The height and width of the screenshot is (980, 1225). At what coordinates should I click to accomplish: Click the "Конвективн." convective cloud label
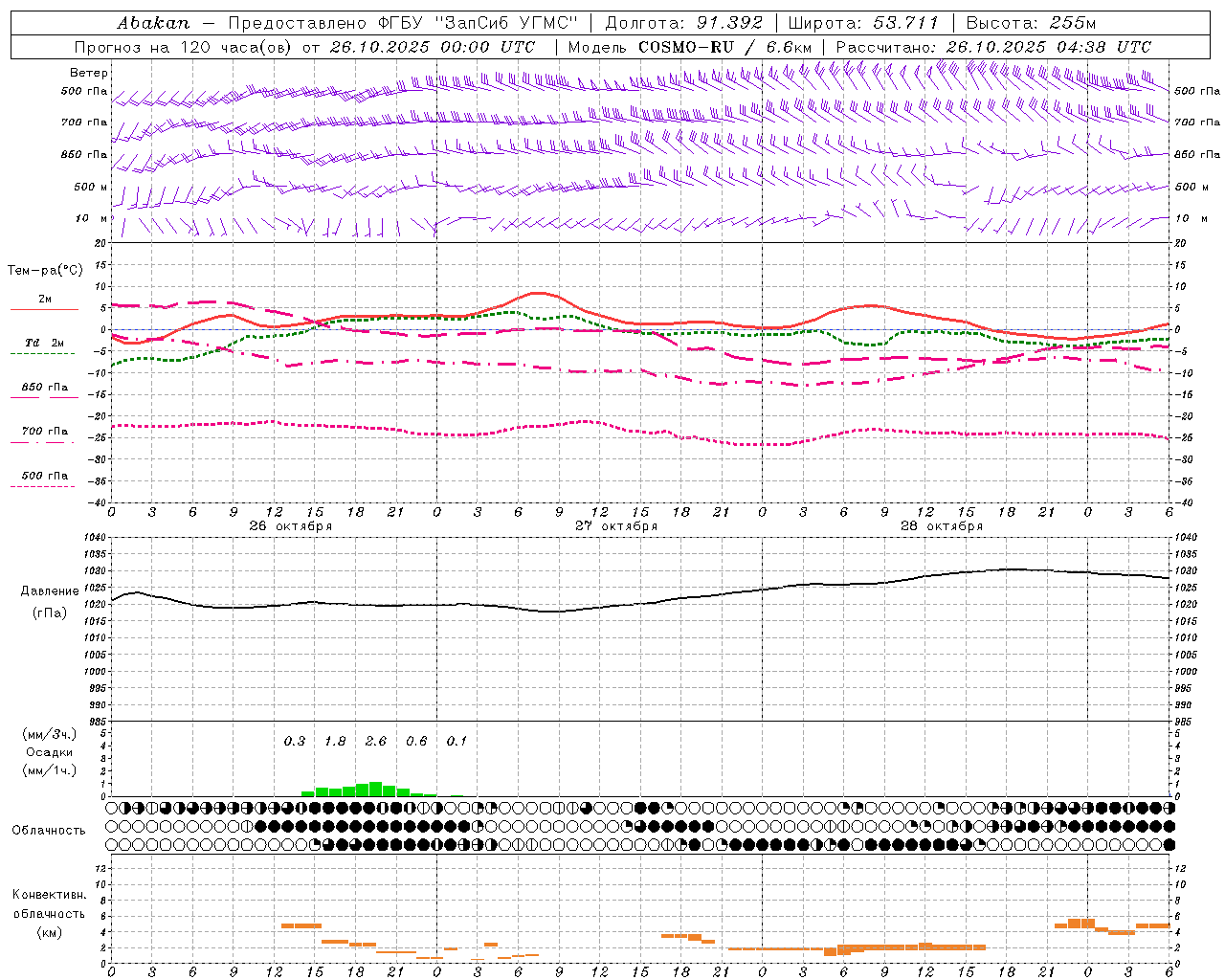pyautogui.click(x=49, y=895)
